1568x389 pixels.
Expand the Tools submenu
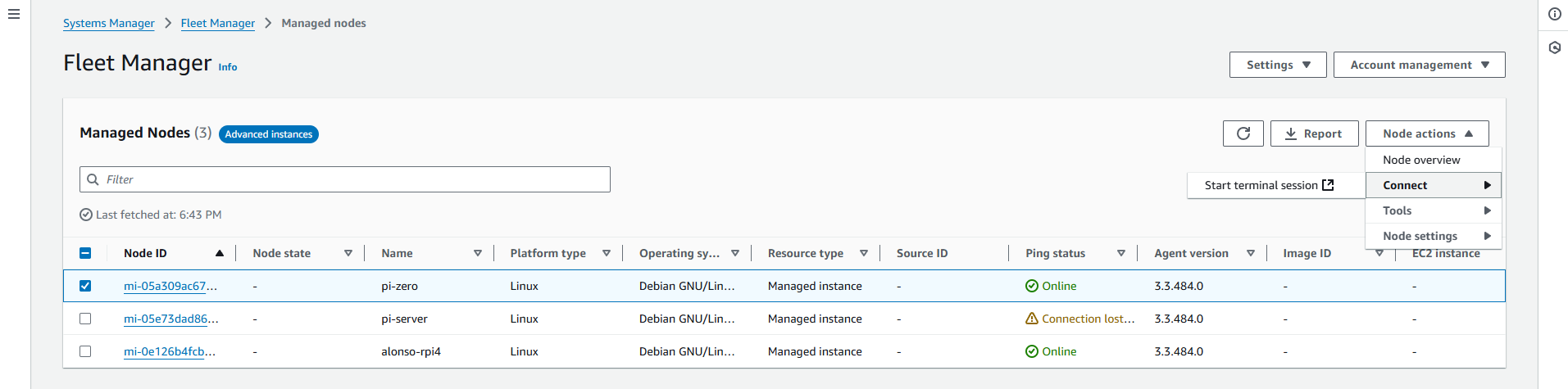click(x=1434, y=210)
